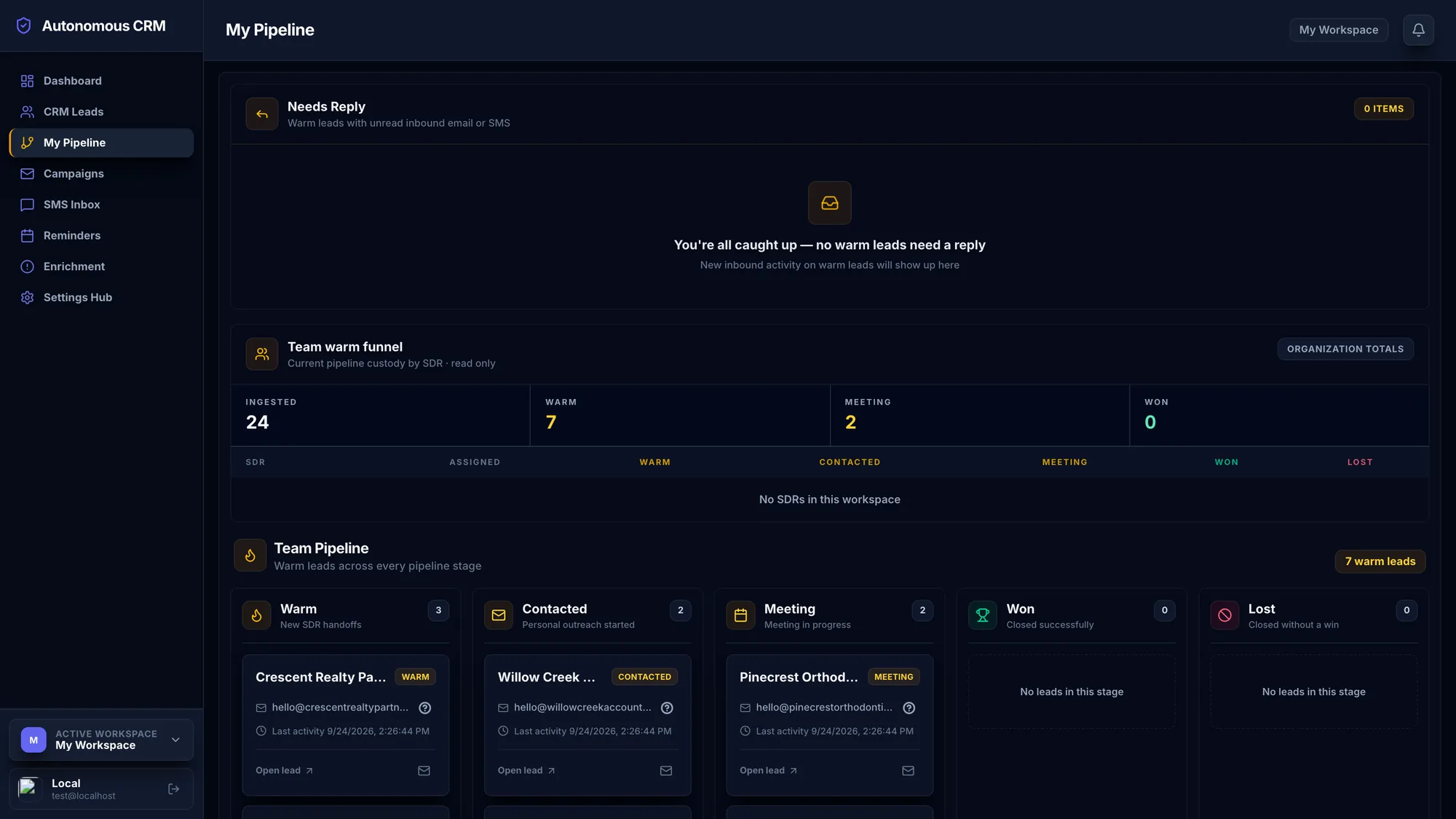
Task: Click the 7 warm leads badge
Action: coord(1380,561)
